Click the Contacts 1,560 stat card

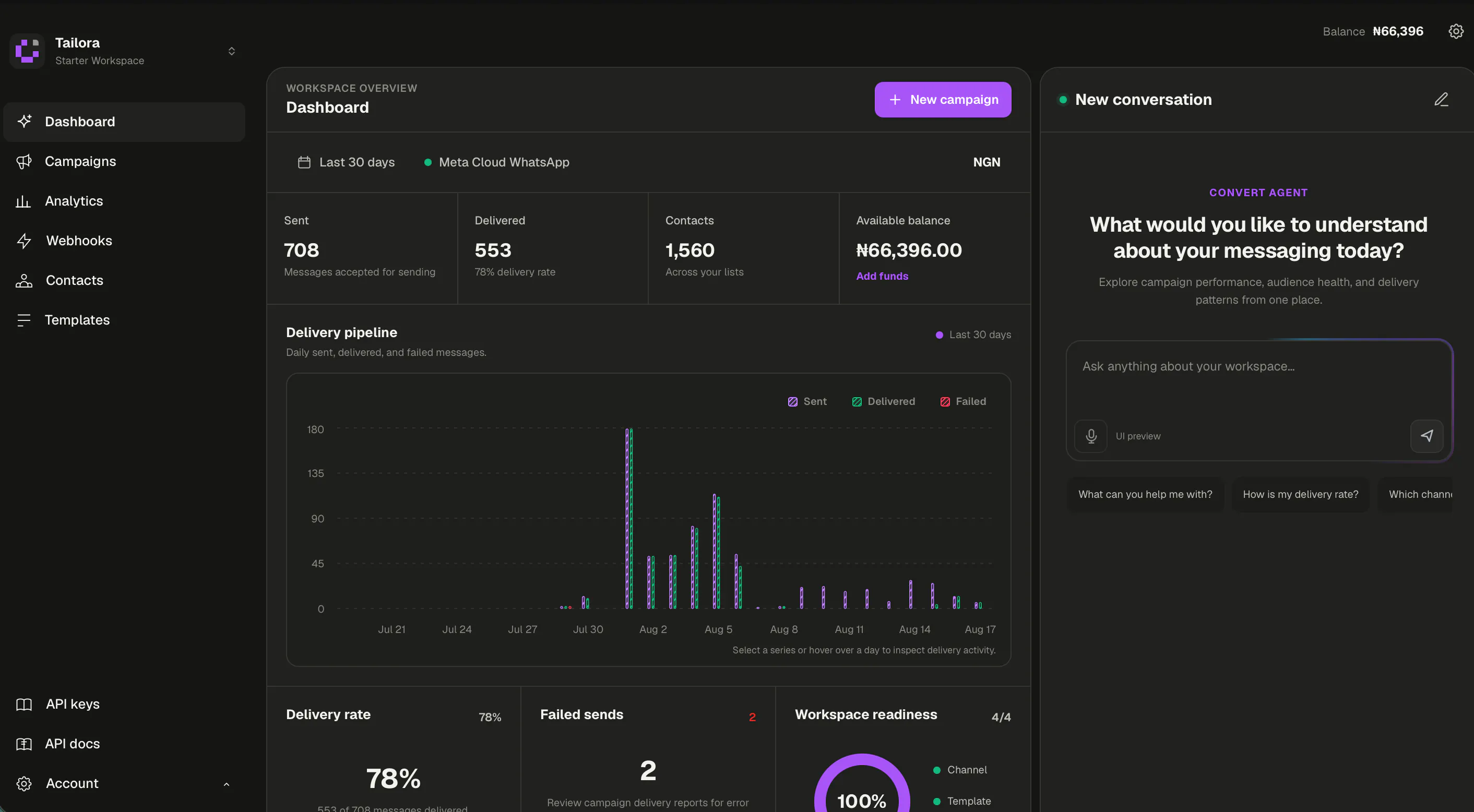(x=743, y=248)
